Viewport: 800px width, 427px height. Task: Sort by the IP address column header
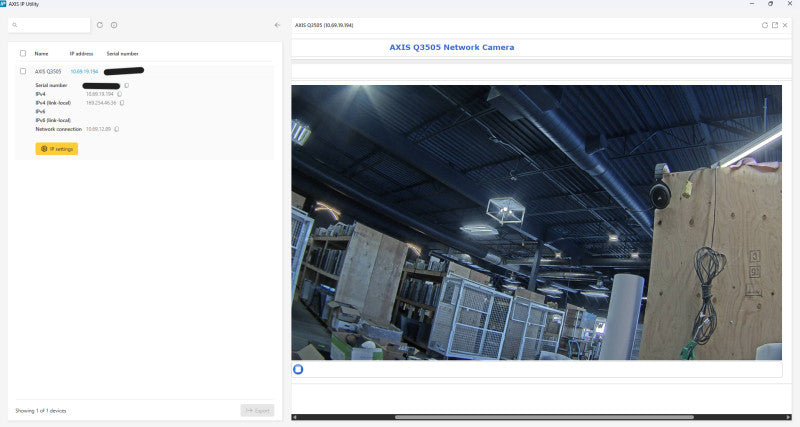point(82,54)
